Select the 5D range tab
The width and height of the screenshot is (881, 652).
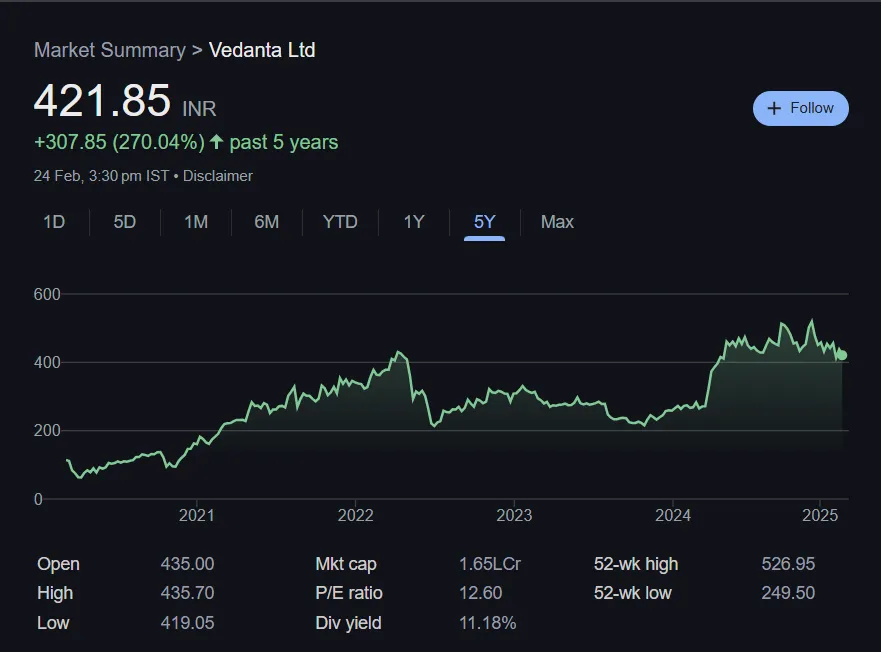[125, 222]
